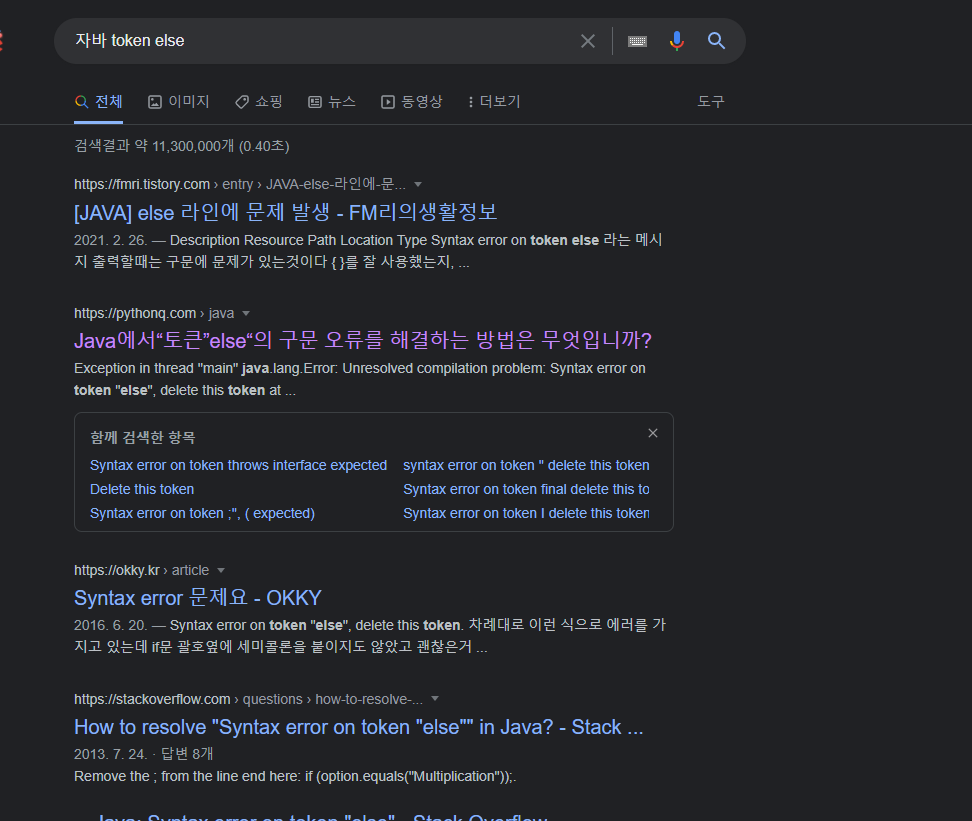Start voice search with the microphone icon
This screenshot has width=972, height=821.
coord(677,41)
